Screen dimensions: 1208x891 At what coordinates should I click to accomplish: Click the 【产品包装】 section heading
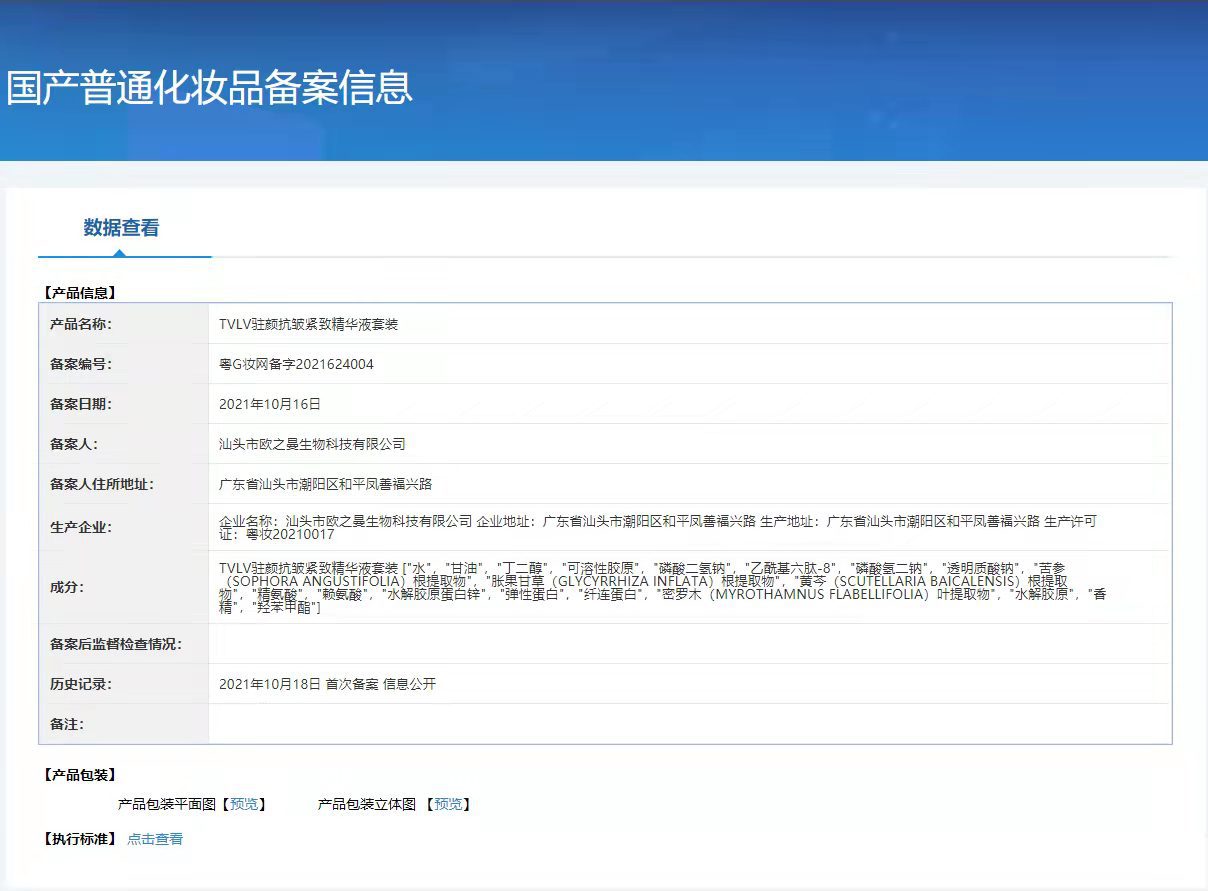[80, 775]
